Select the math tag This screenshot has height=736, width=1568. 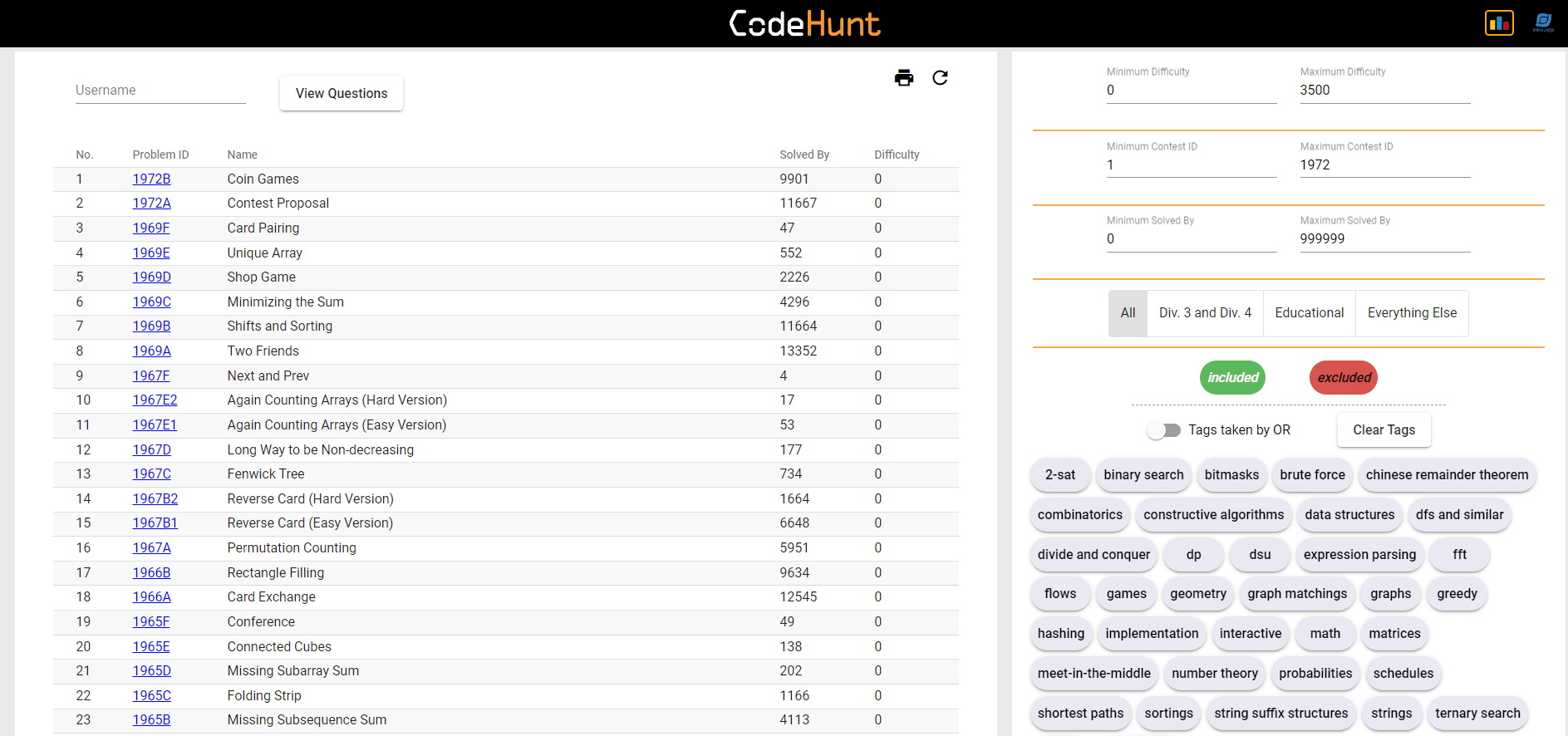click(1325, 634)
